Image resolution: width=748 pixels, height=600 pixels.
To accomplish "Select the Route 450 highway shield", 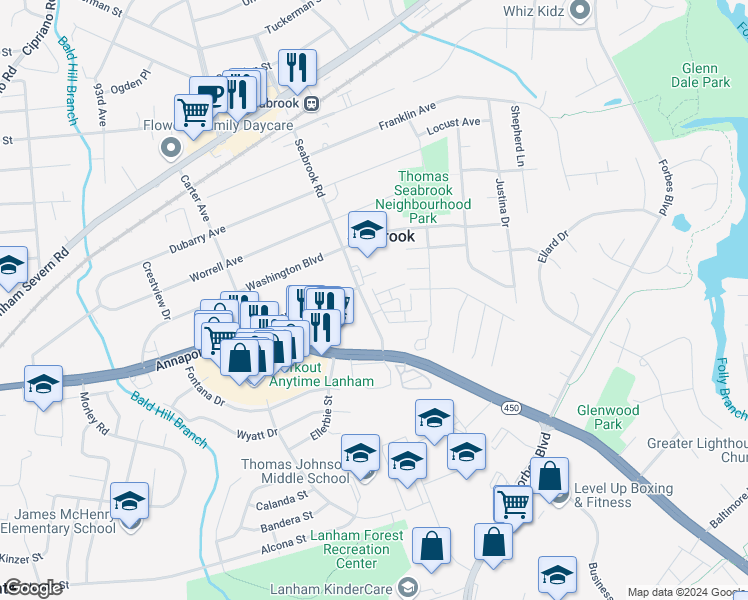I will [511, 408].
